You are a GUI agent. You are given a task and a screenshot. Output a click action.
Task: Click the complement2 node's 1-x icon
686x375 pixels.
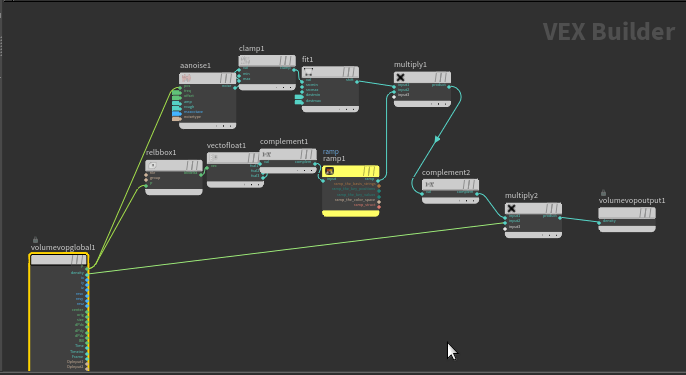click(430, 185)
